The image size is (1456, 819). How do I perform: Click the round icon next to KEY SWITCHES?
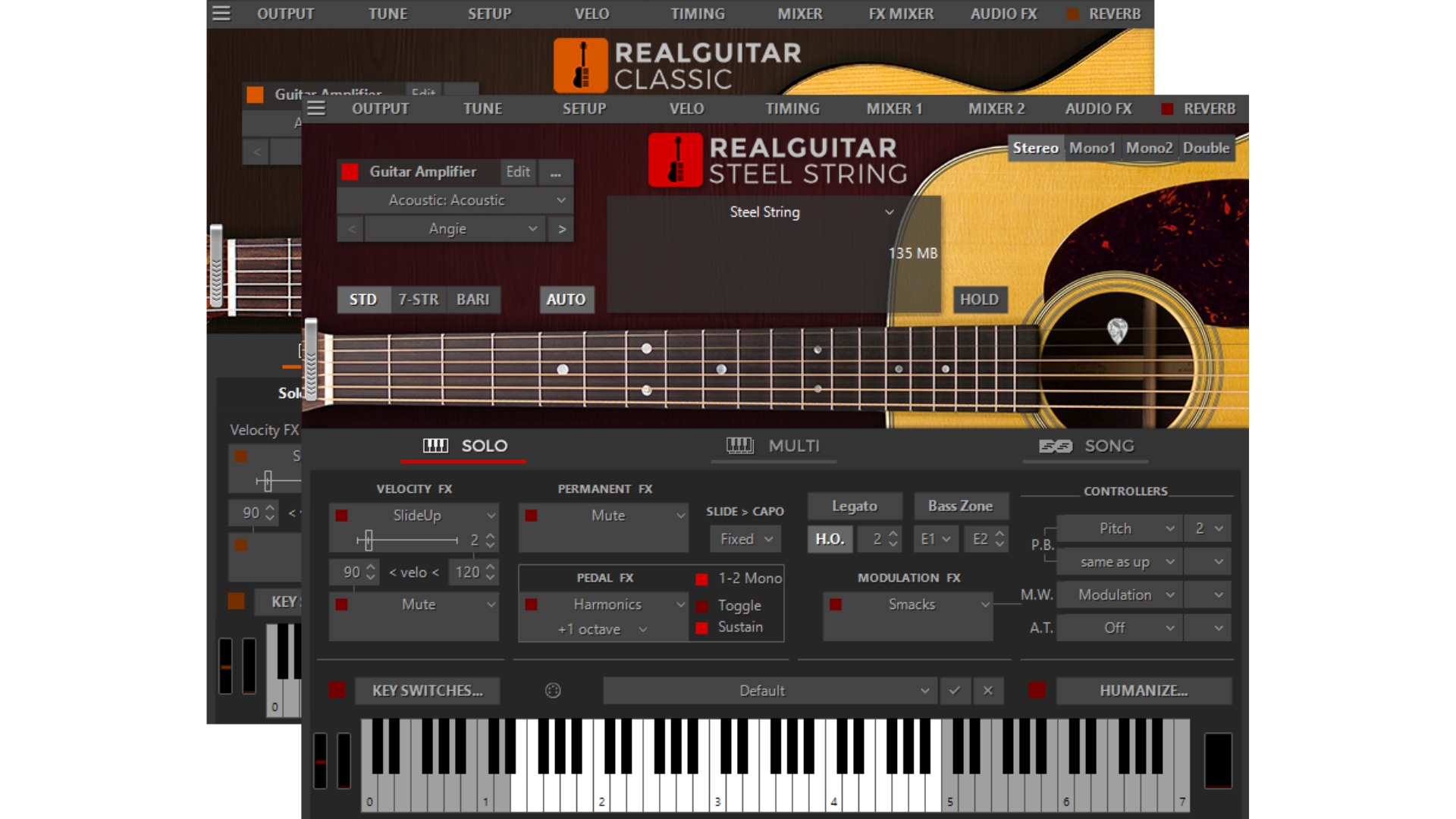point(553,690)
